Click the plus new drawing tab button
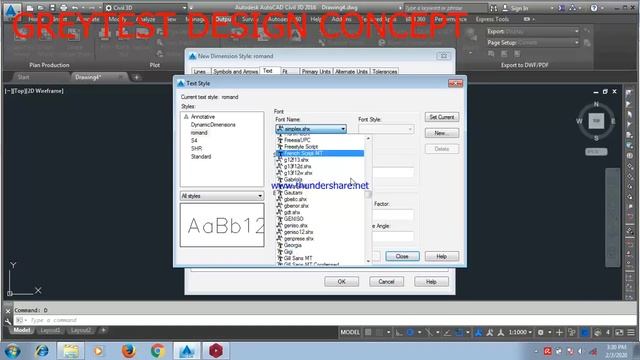 click(136, 77)
